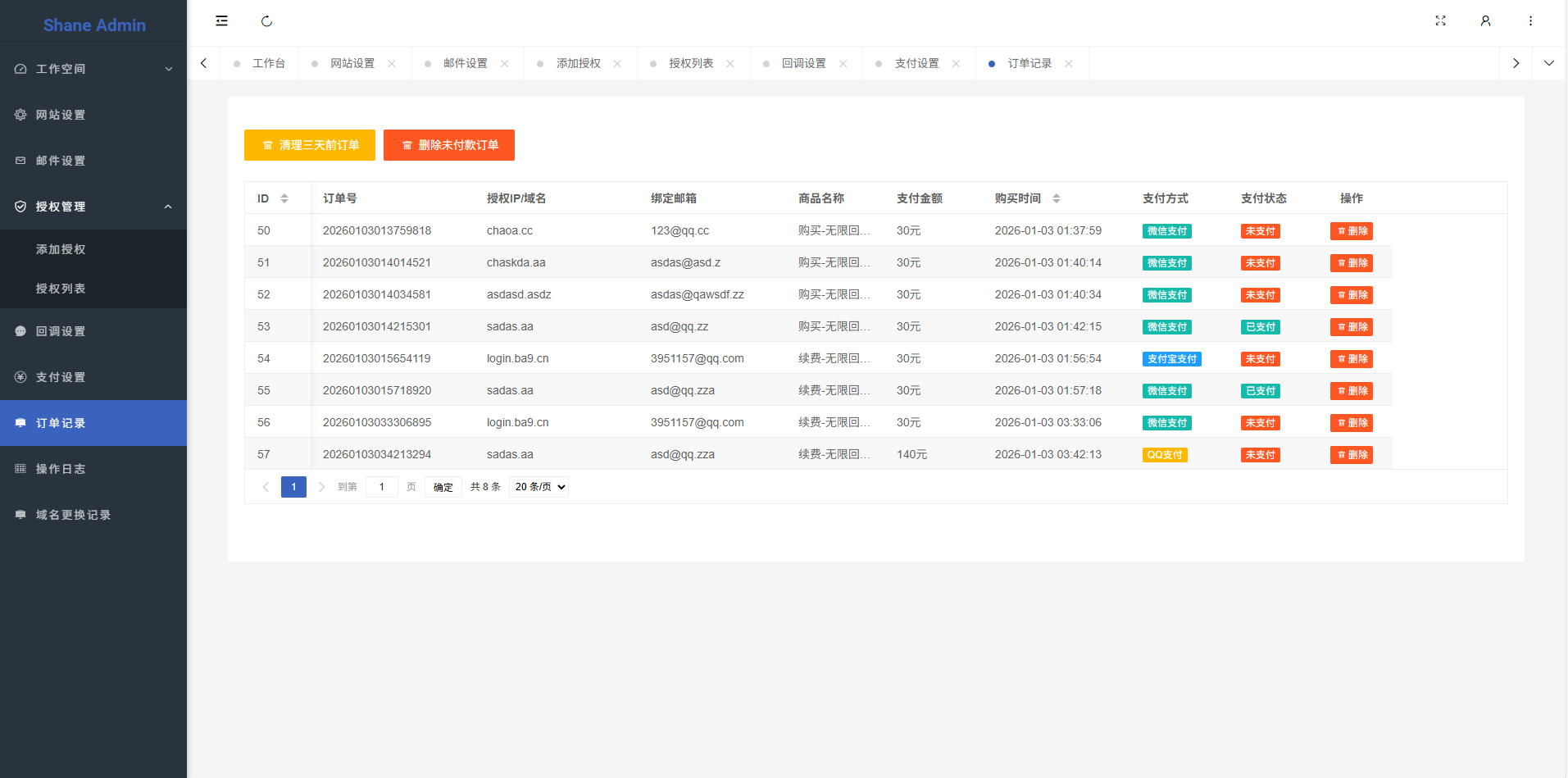Enter fullscreen using the expand icon

tap(1440, 21)
